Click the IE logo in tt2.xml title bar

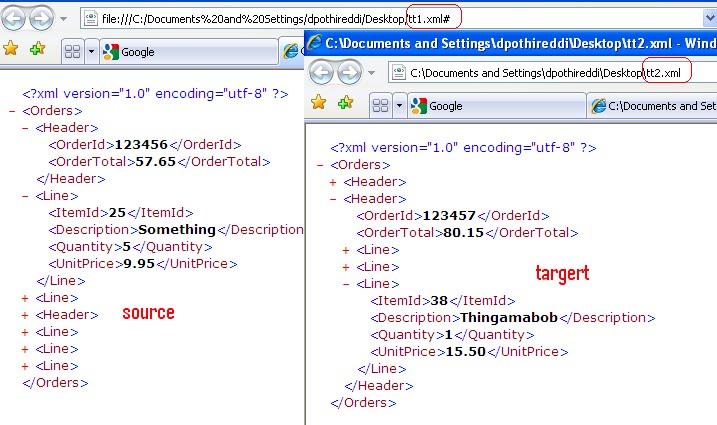[x=314, y=43]
